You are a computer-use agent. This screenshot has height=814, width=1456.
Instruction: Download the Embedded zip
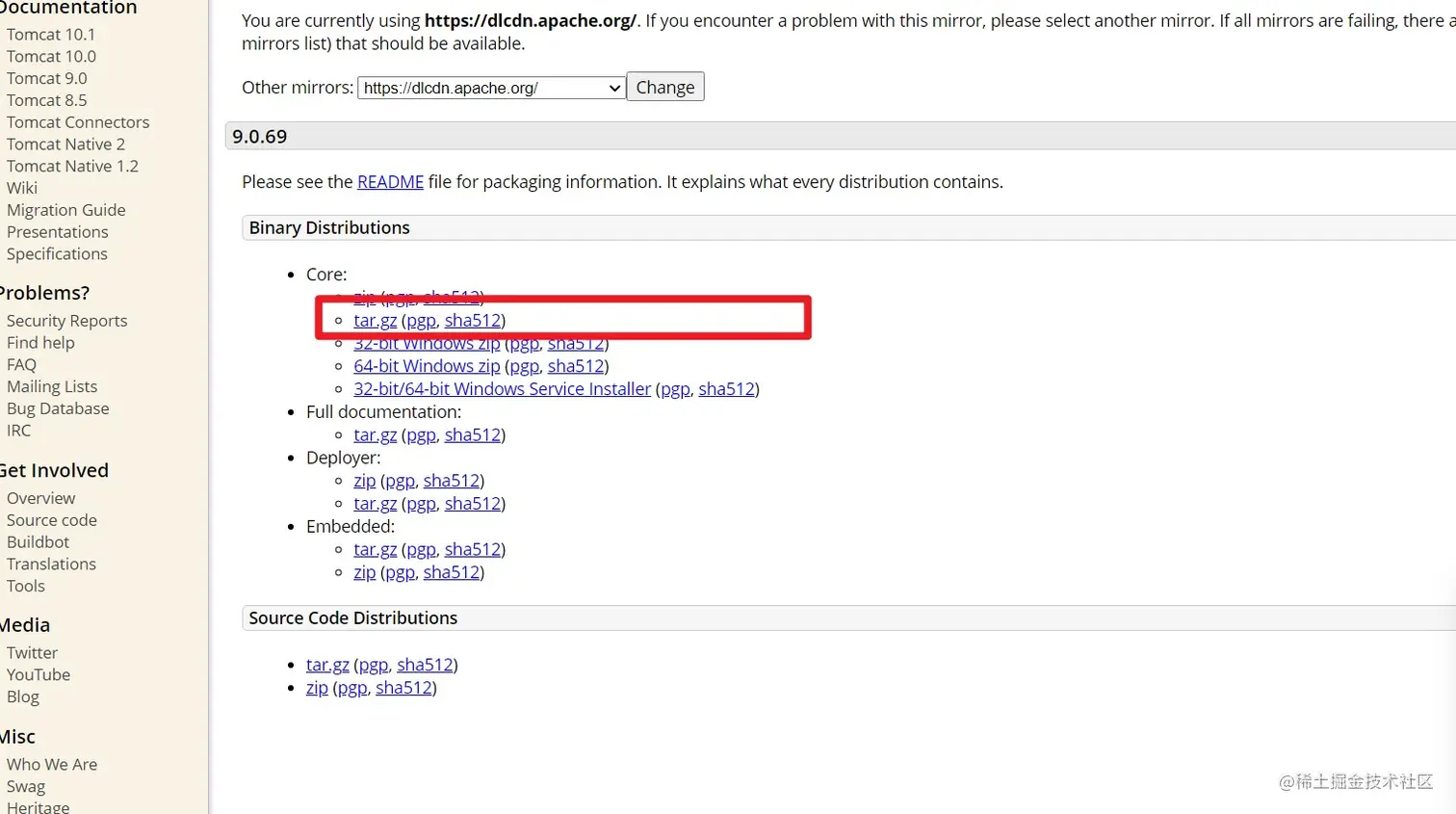click(x=364, y=573)
